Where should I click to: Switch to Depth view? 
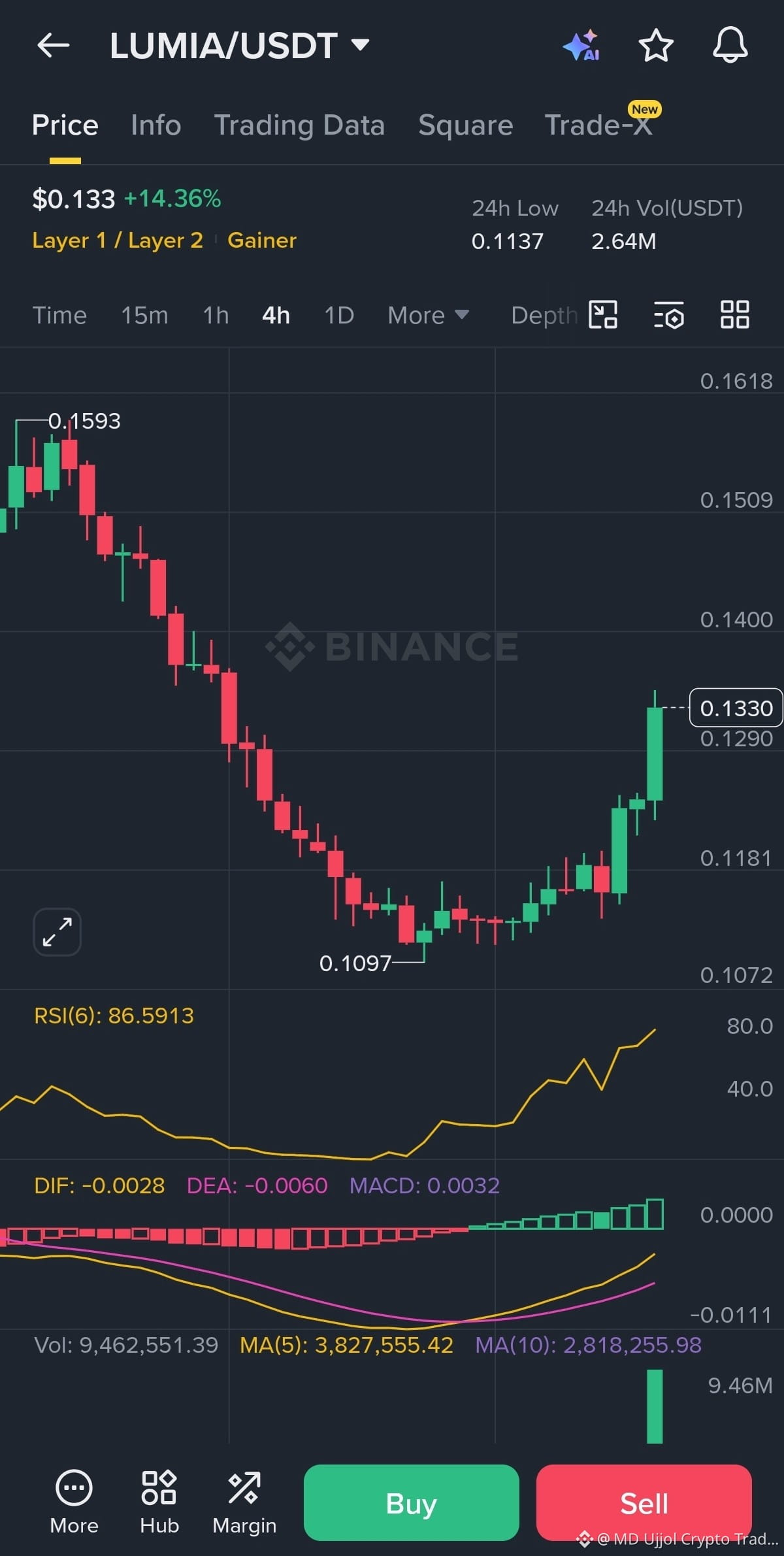[x=544, y=315]
